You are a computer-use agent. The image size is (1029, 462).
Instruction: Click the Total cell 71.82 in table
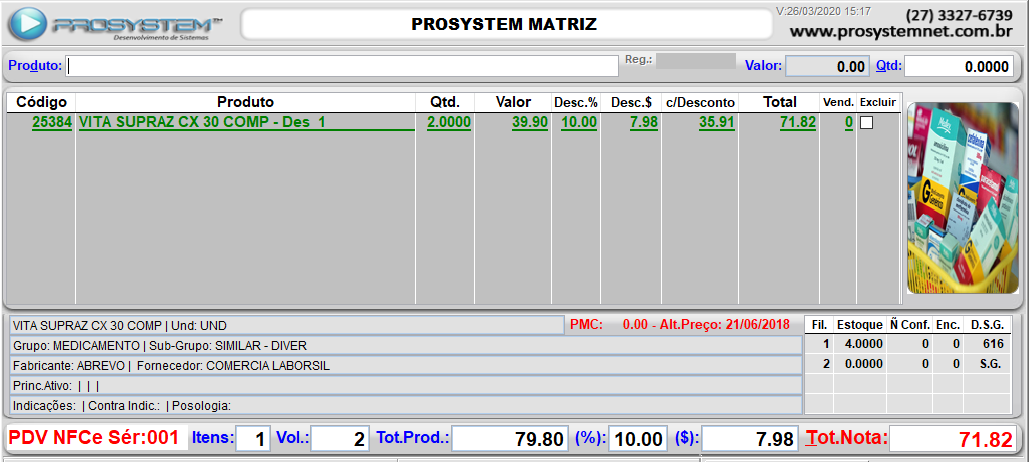click(x=798, y=122)
